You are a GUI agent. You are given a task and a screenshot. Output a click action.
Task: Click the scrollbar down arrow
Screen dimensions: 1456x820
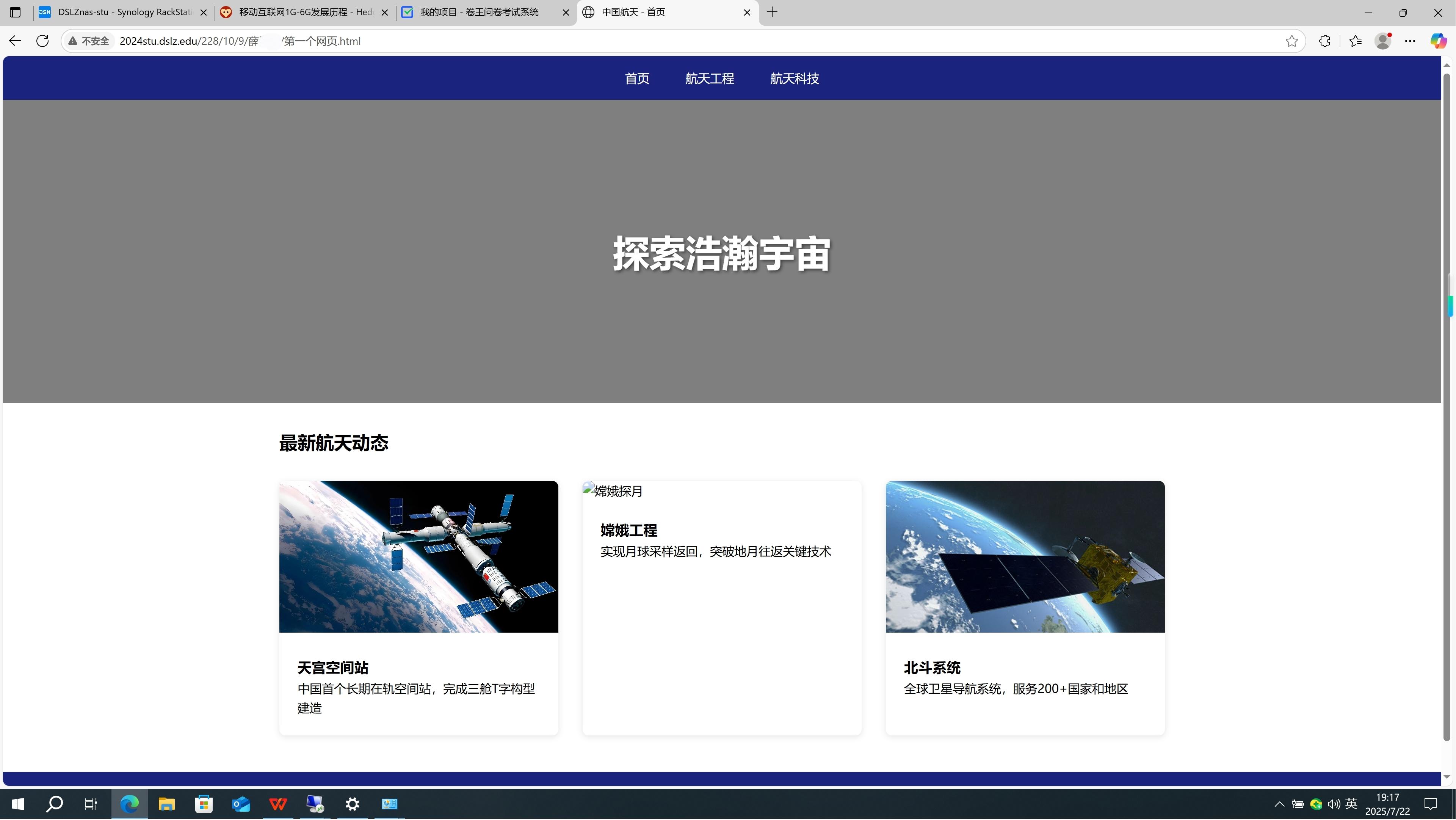tap(1447, 778)
